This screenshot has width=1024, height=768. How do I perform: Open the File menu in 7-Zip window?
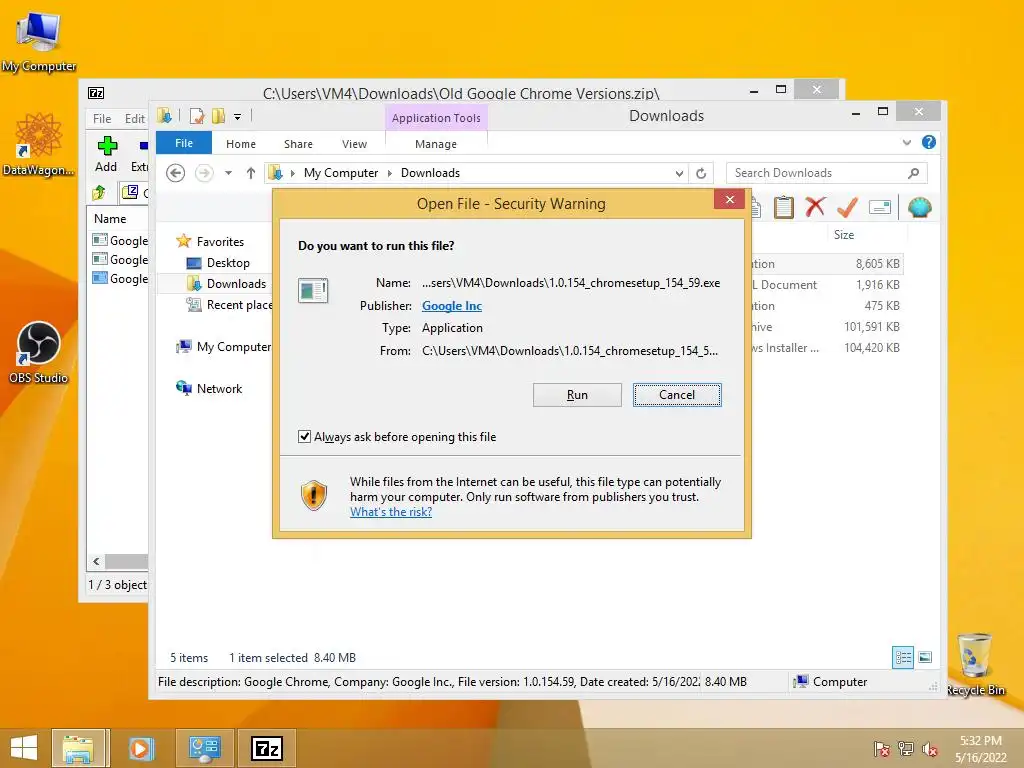coord(102,118)
